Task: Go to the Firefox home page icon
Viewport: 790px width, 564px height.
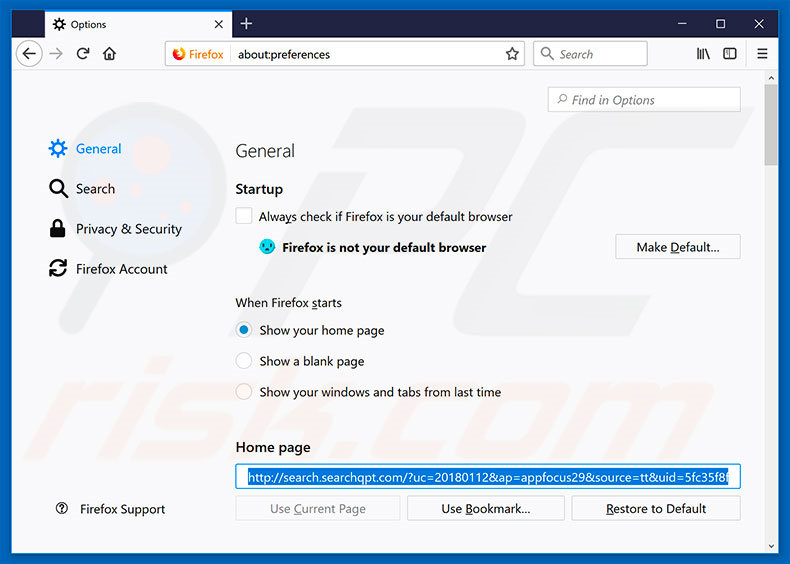Action: 109,54
